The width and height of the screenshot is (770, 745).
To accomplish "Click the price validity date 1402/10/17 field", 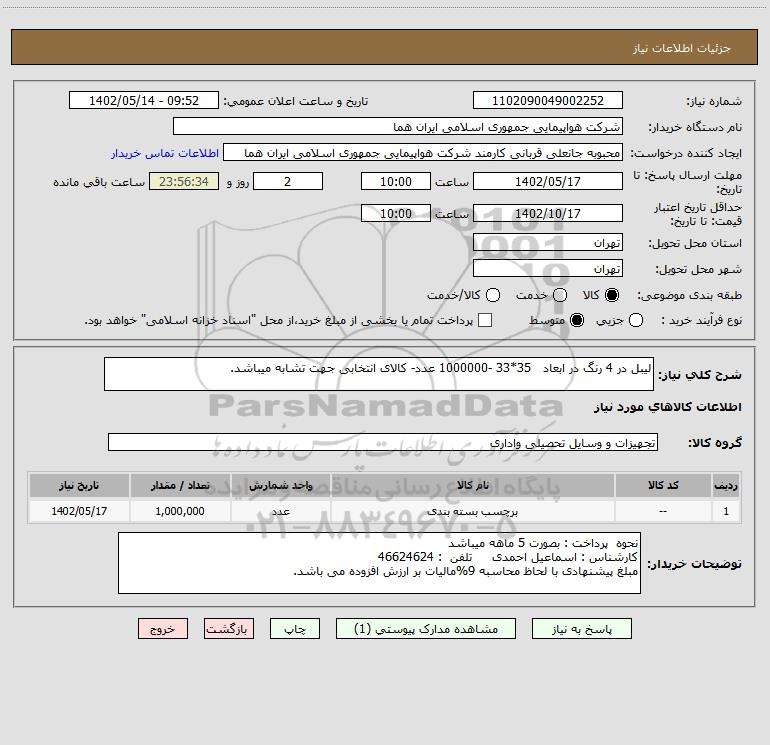I will click(548, 213).
